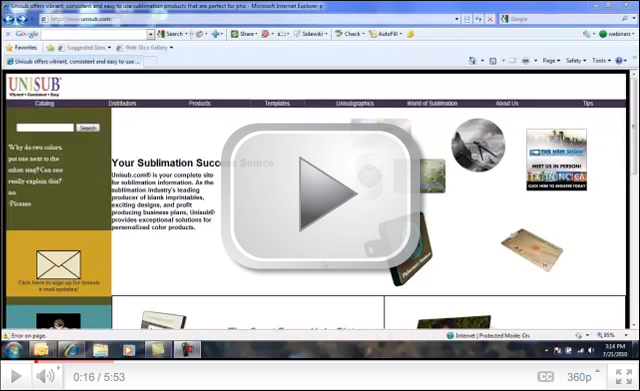Click the site Search button
Image resolution: width=640 pixels, height=391 pixels.
click(x=88, y=128)
